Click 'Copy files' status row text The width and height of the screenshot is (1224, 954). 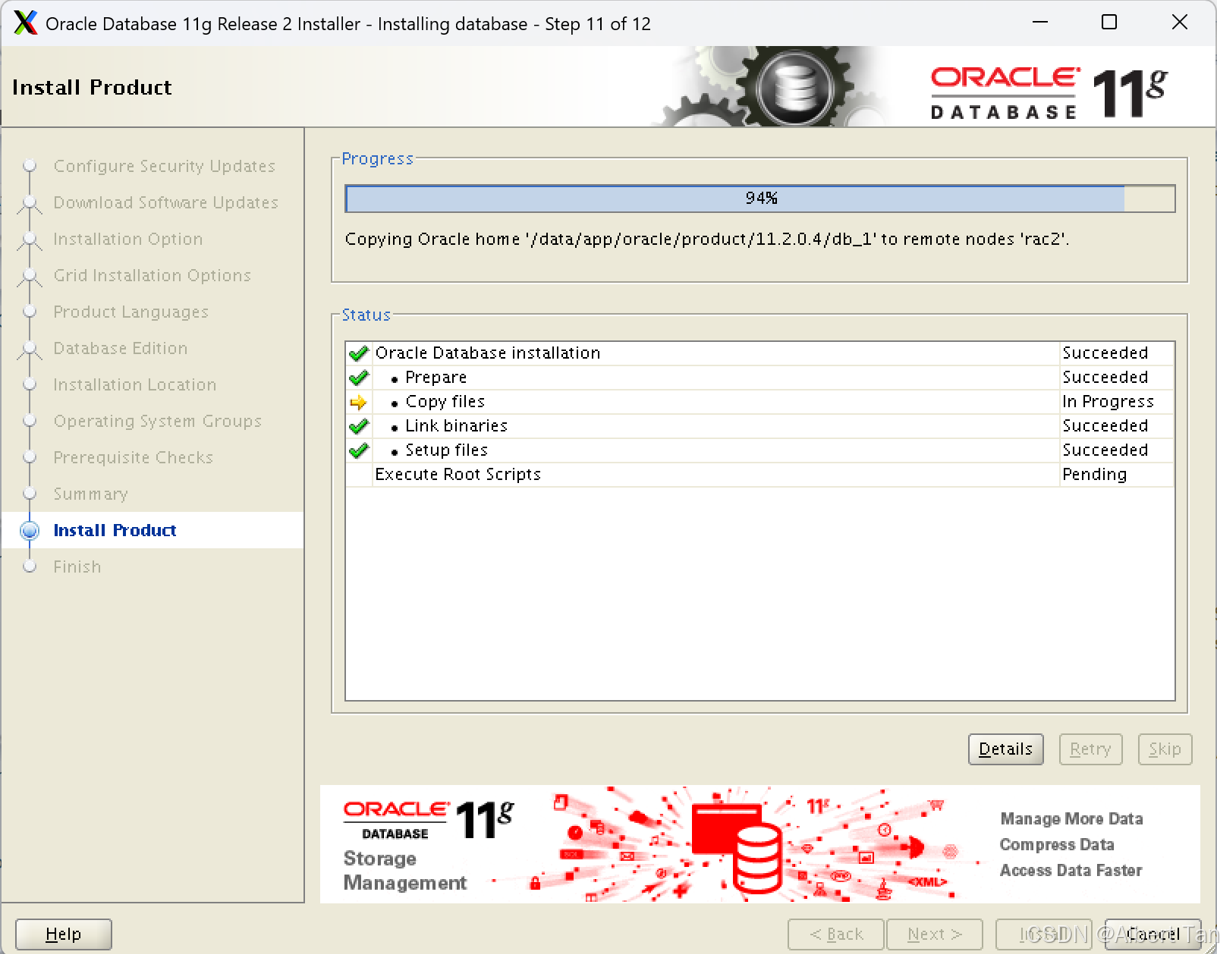(x=445, y=402)
